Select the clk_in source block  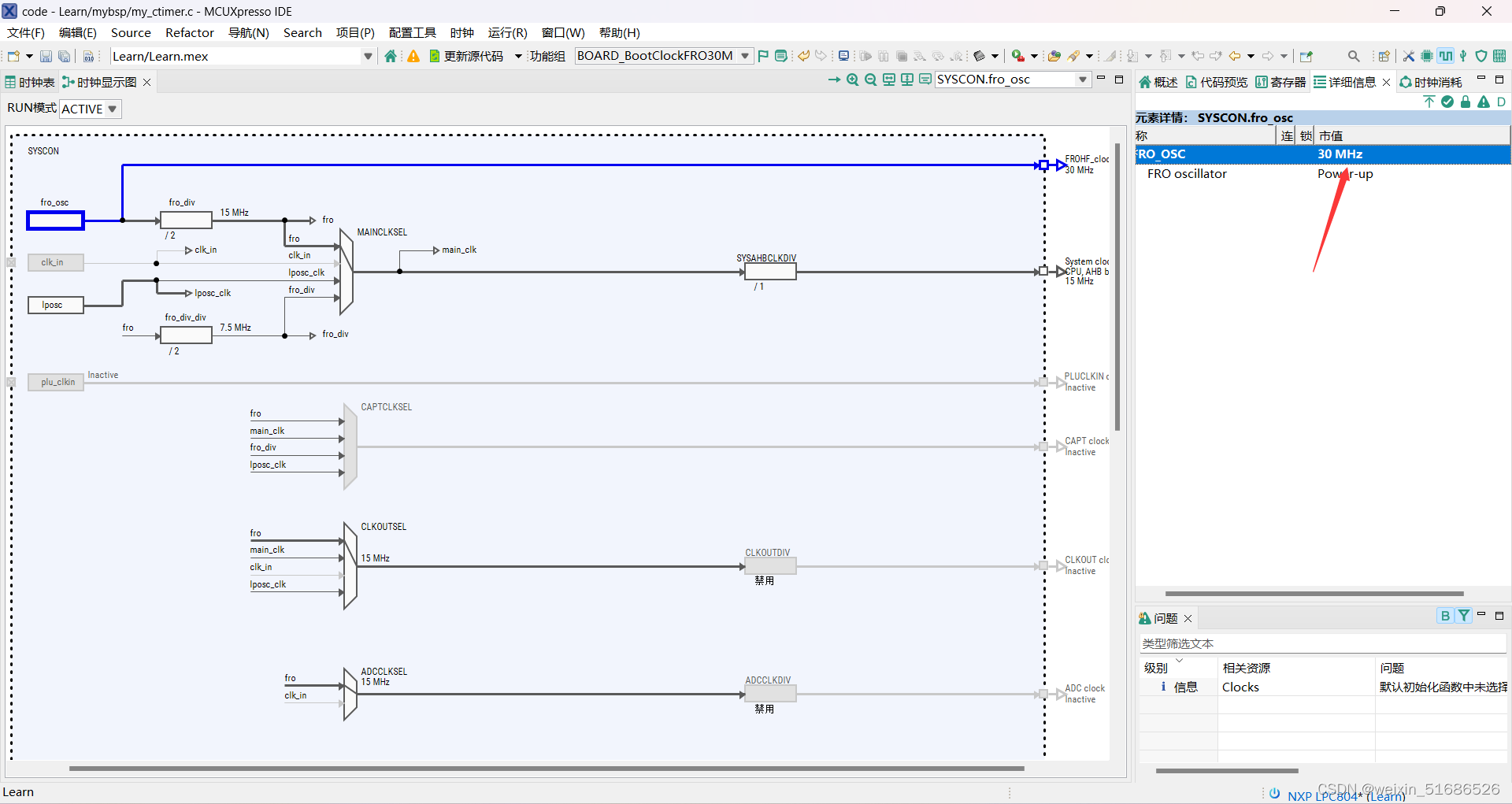coord(55,262)
